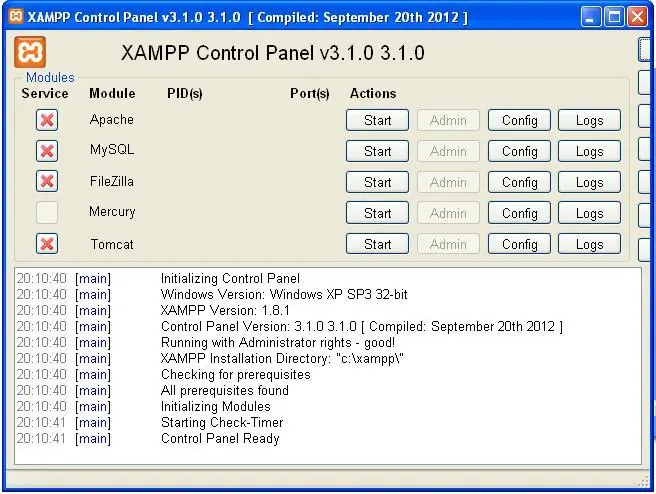
Task: Click the FileZilla Admin button
Action: (448, 182)
